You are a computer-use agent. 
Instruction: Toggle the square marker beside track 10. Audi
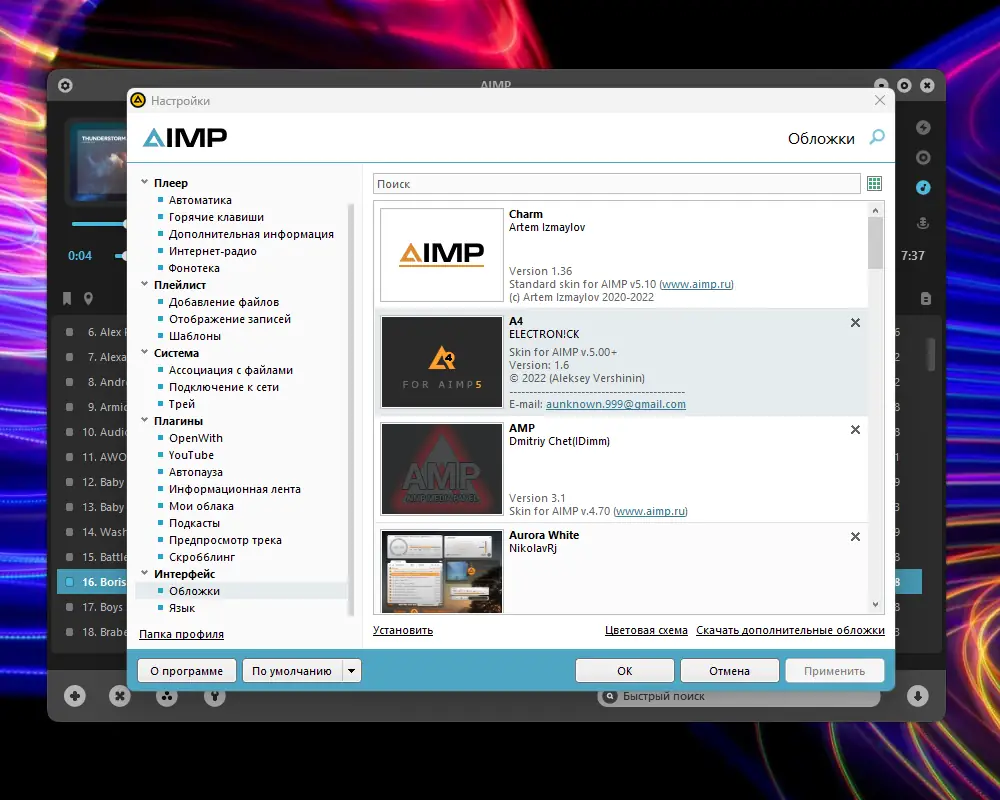click(70, 432)
